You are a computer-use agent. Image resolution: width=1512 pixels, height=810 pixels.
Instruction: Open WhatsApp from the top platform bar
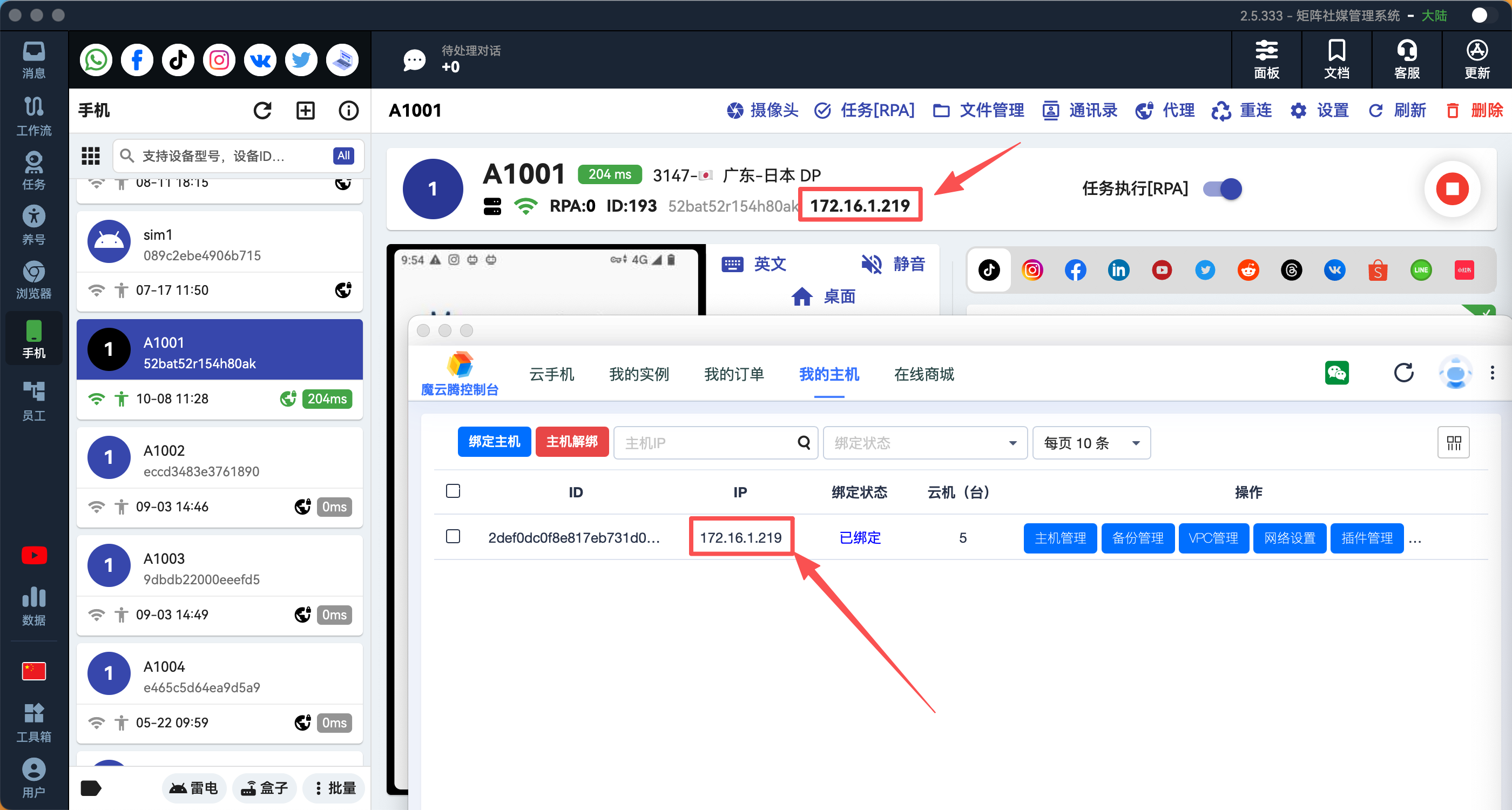tap(96, 60)
